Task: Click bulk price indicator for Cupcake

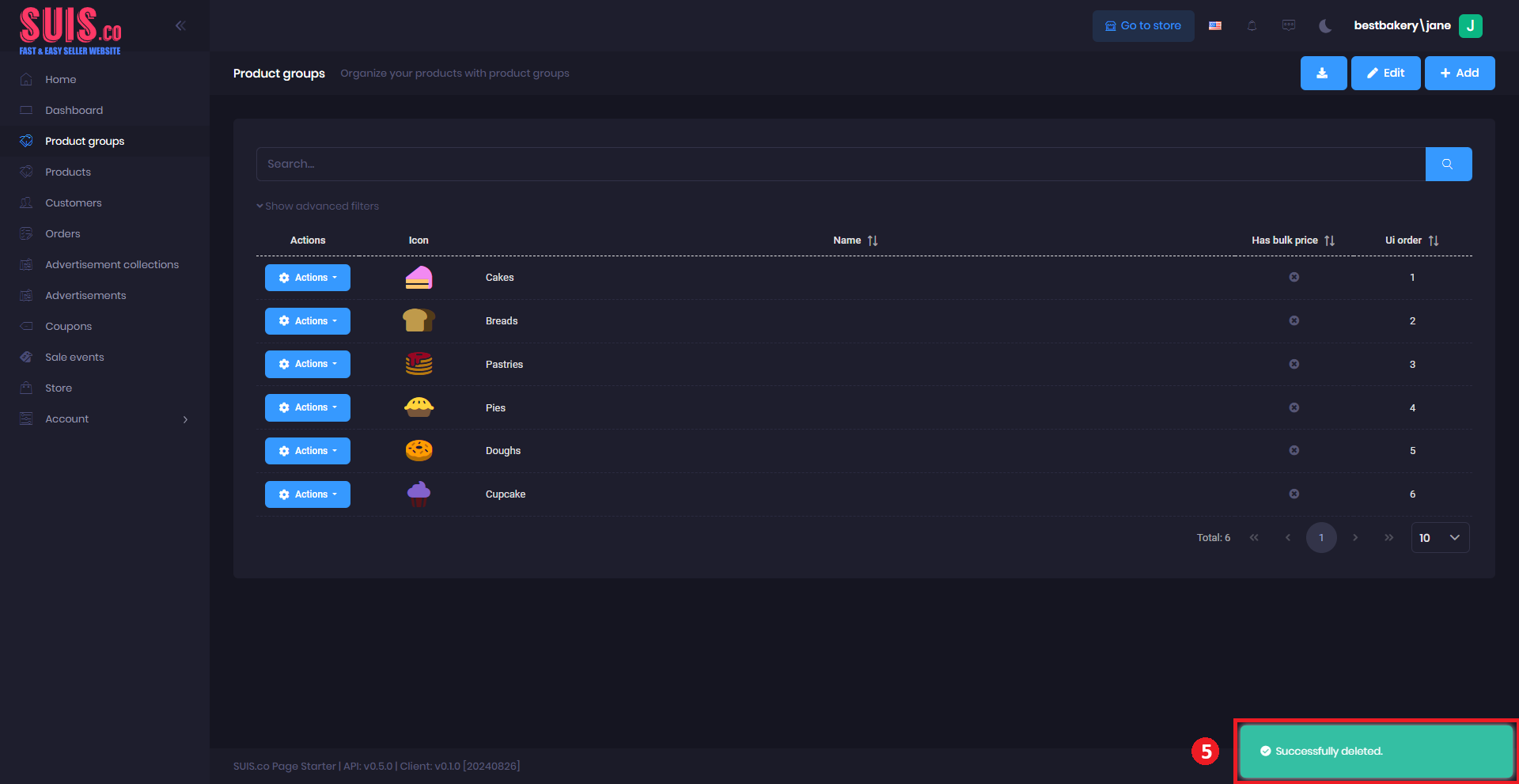Action: tap(1294, 494)
